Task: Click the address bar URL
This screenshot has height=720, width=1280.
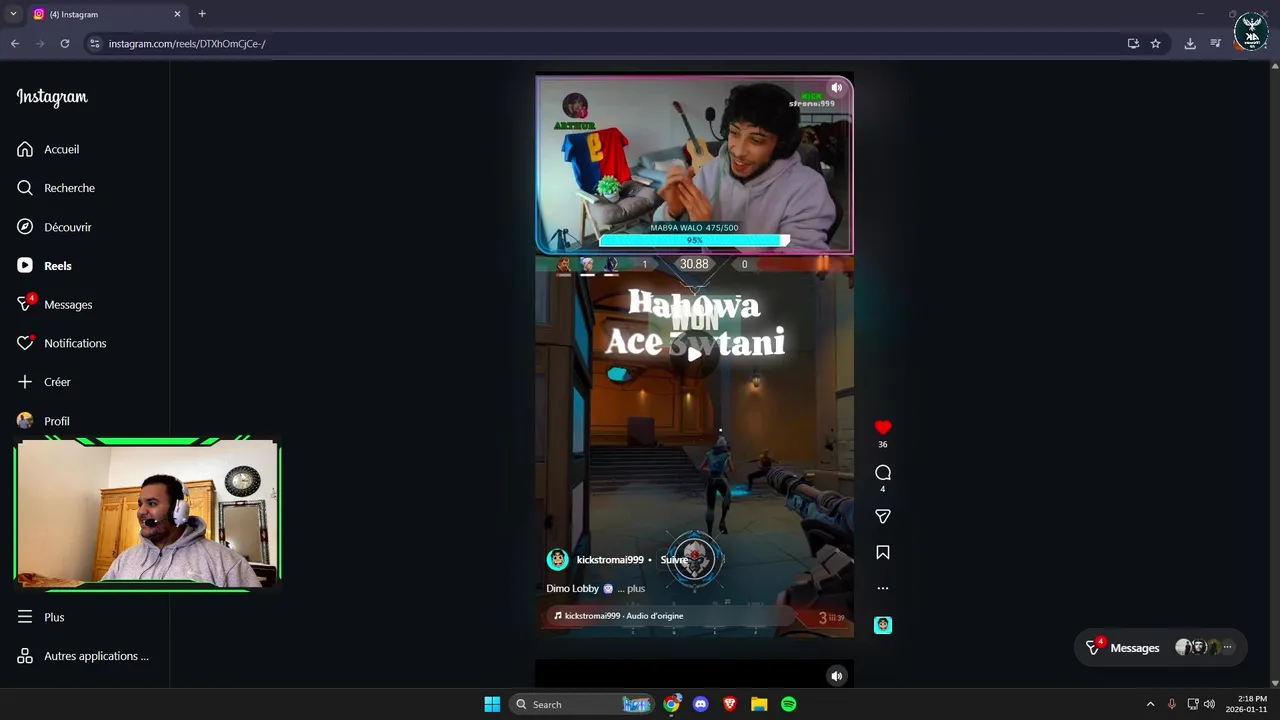Action: coord(187,44)
